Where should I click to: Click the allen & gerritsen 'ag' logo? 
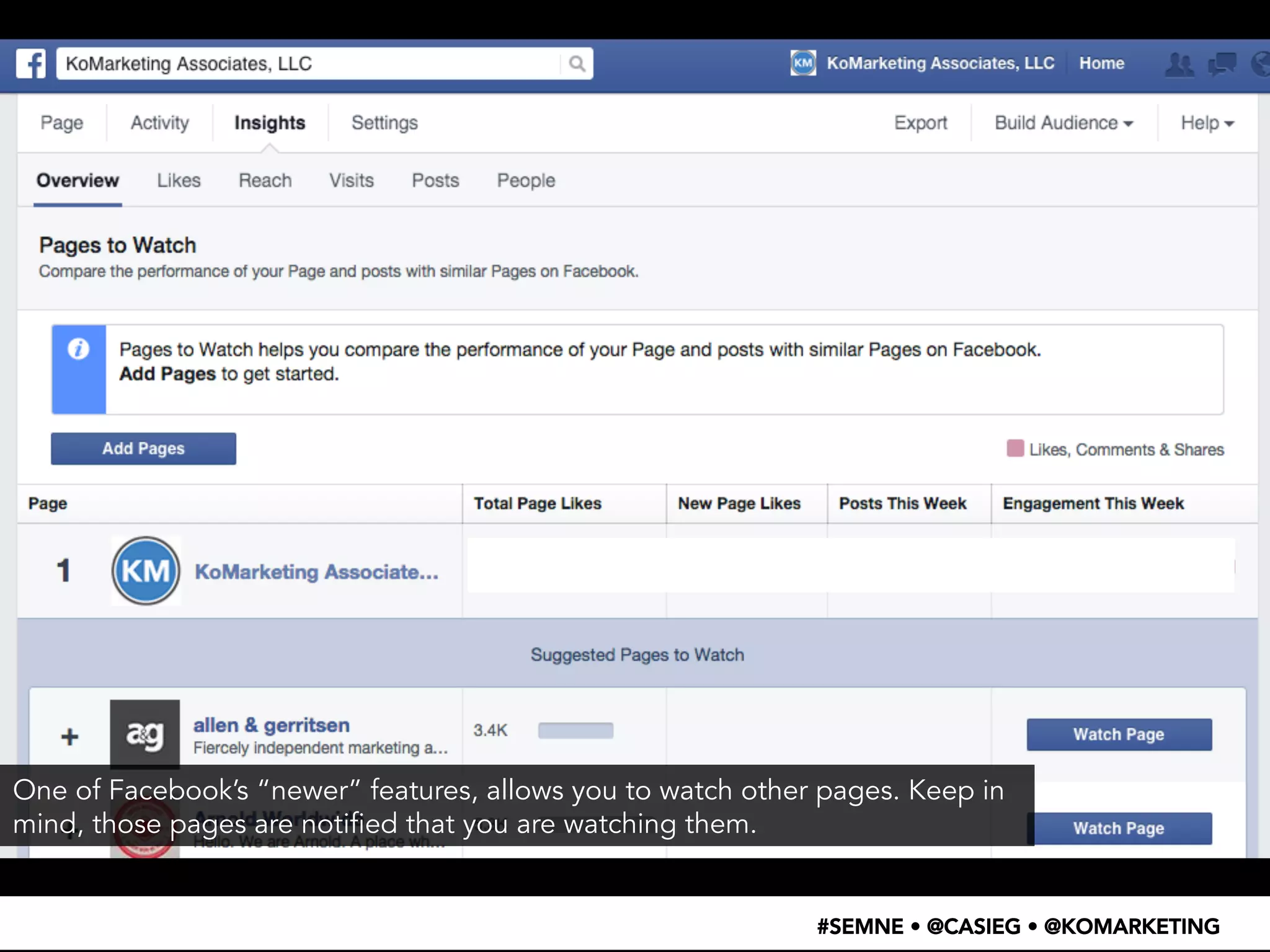point(145,734)
